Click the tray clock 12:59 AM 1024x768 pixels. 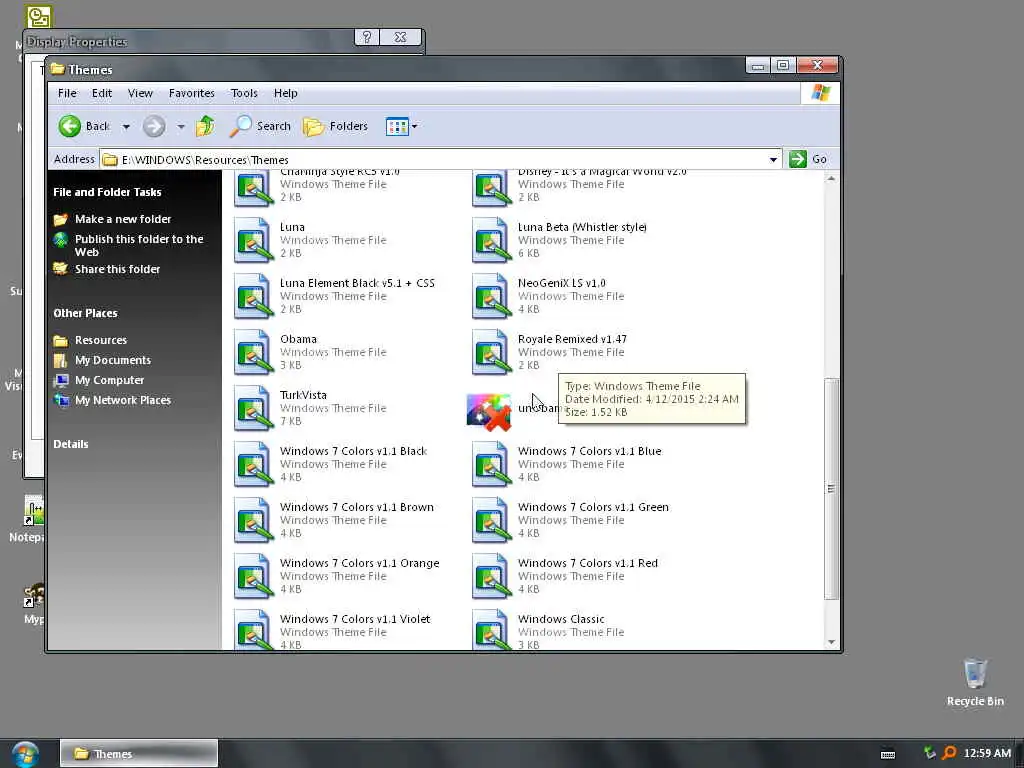[x=987, y=754]
